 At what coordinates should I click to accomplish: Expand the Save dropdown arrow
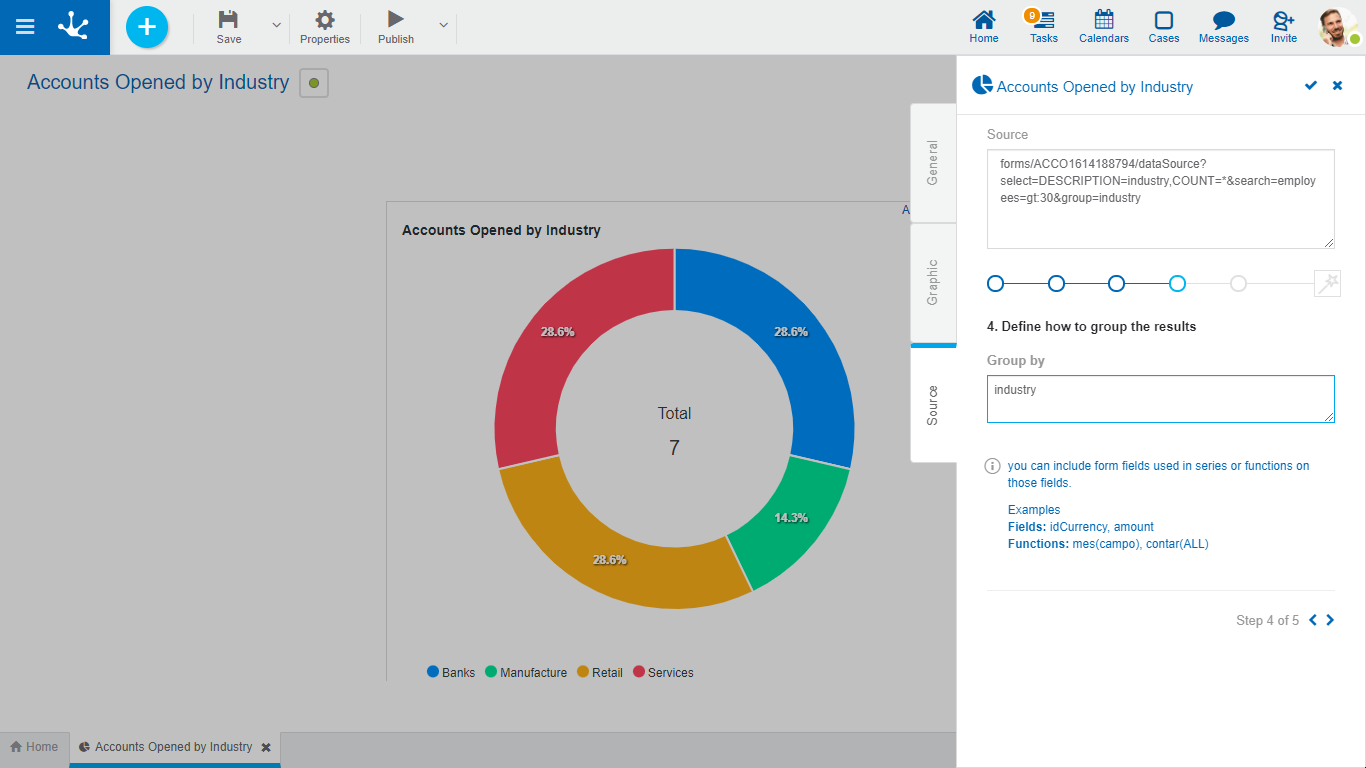(x=276, y=25)
